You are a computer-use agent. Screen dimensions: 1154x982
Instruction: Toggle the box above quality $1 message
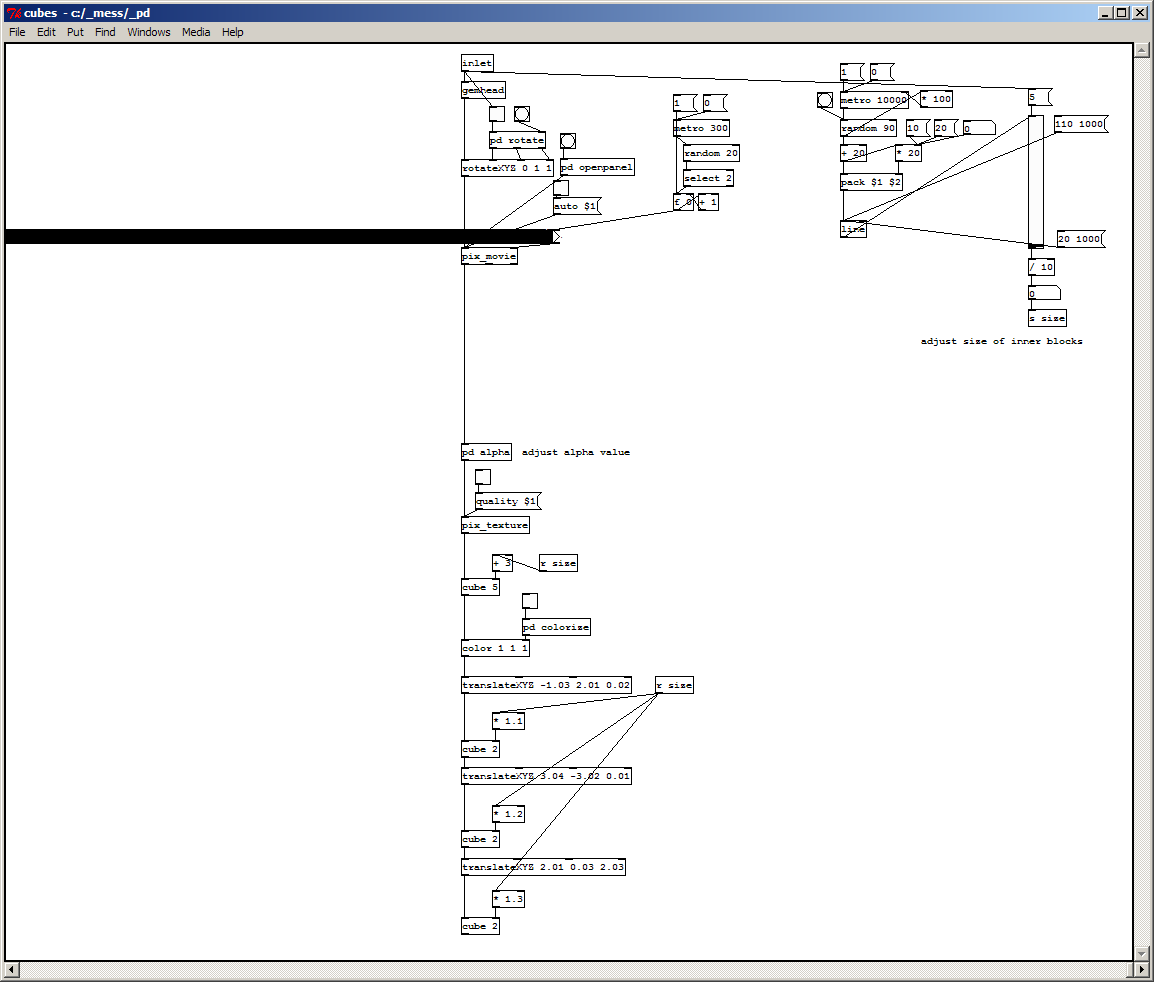pos(483,477)
